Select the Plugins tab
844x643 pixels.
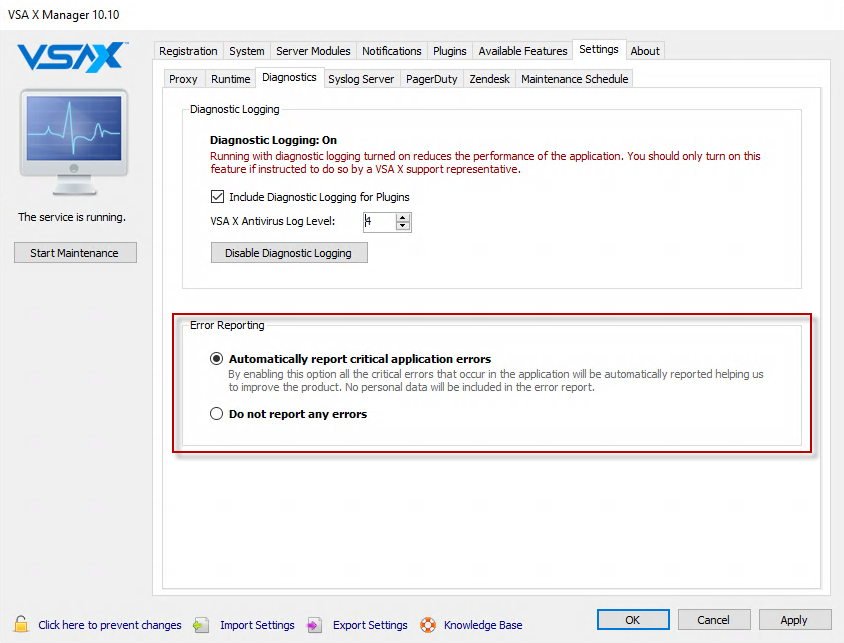tap(449, 51)
